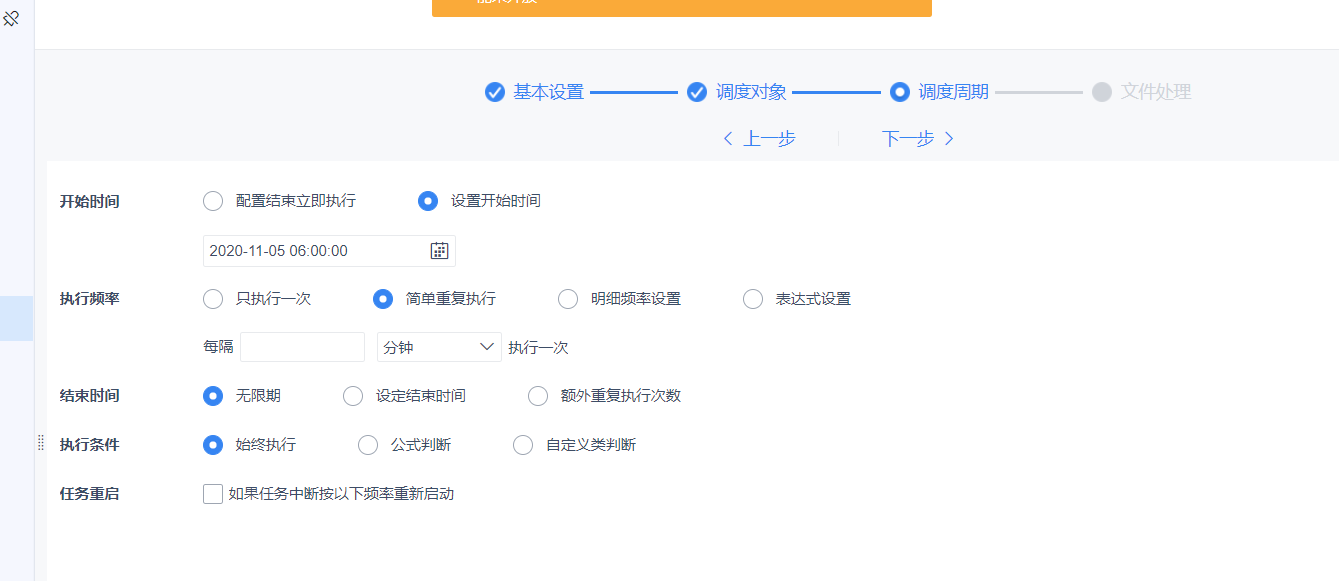Click the start datetime field 2020-11-05 06:00:00

point(329,251)
